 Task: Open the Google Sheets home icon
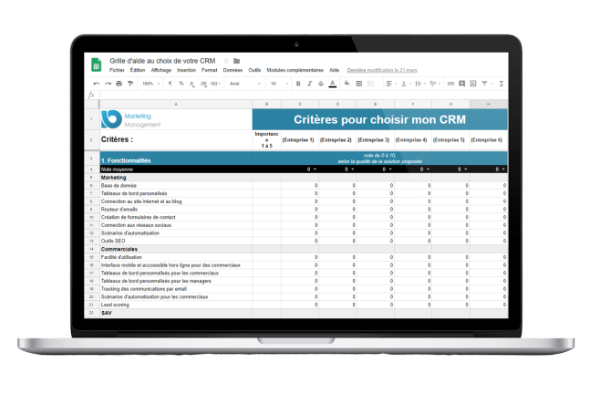[x=97, y=64]
